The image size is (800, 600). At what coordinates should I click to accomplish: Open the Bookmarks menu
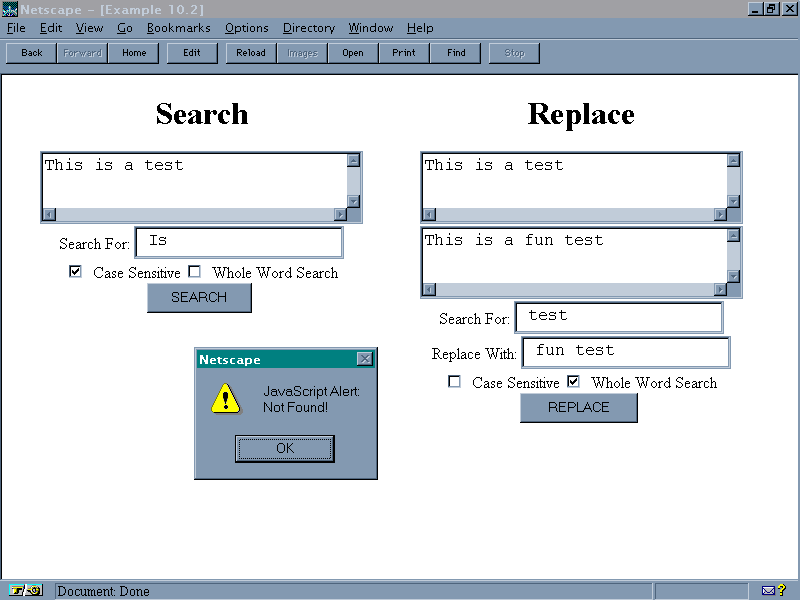[x=178, y=28]
